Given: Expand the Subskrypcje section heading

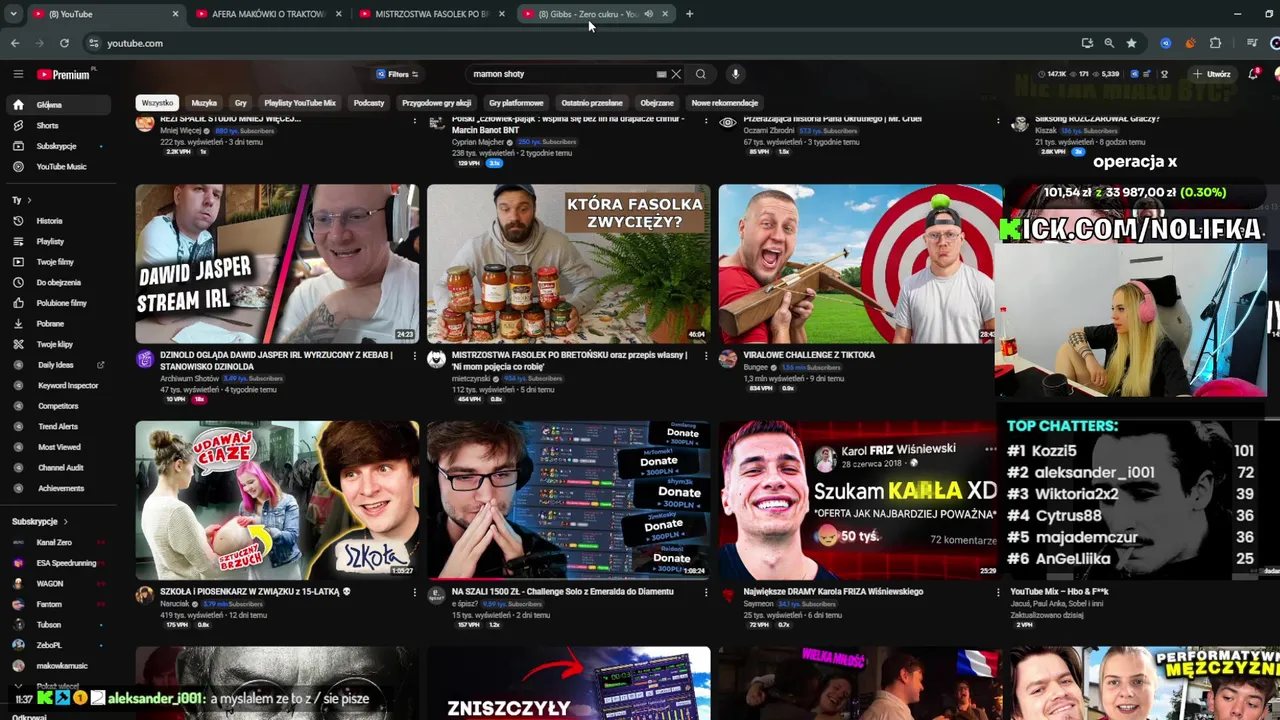Looking at the screenshot, I should [x=40, y=521].
